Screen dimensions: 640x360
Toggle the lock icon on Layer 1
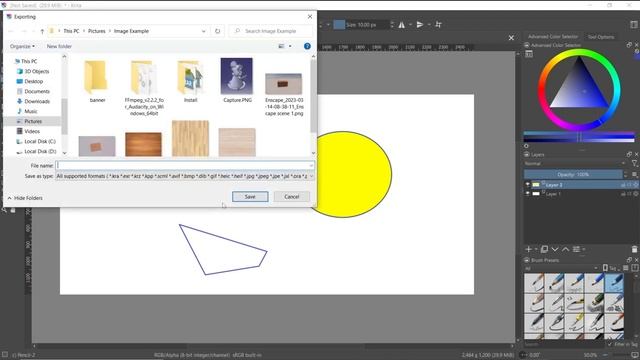pos(623,194)
